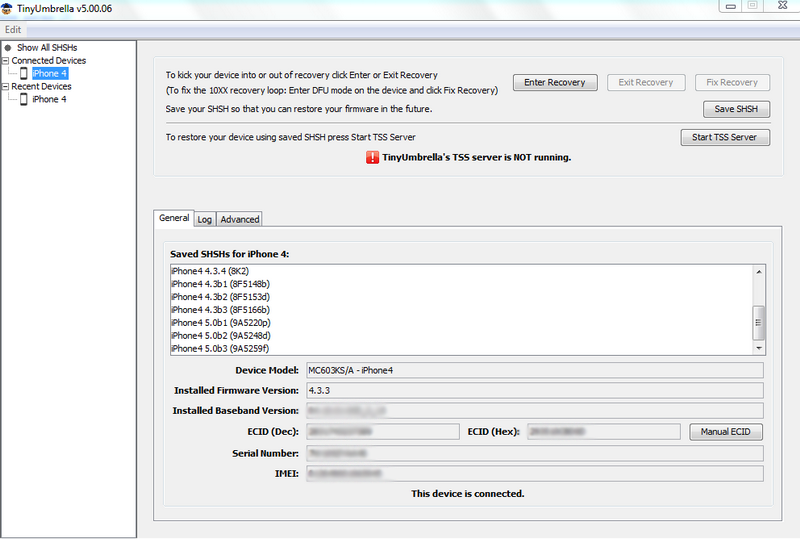Select Show All SHSHs in the sidebar

click(x=47, y=47)
